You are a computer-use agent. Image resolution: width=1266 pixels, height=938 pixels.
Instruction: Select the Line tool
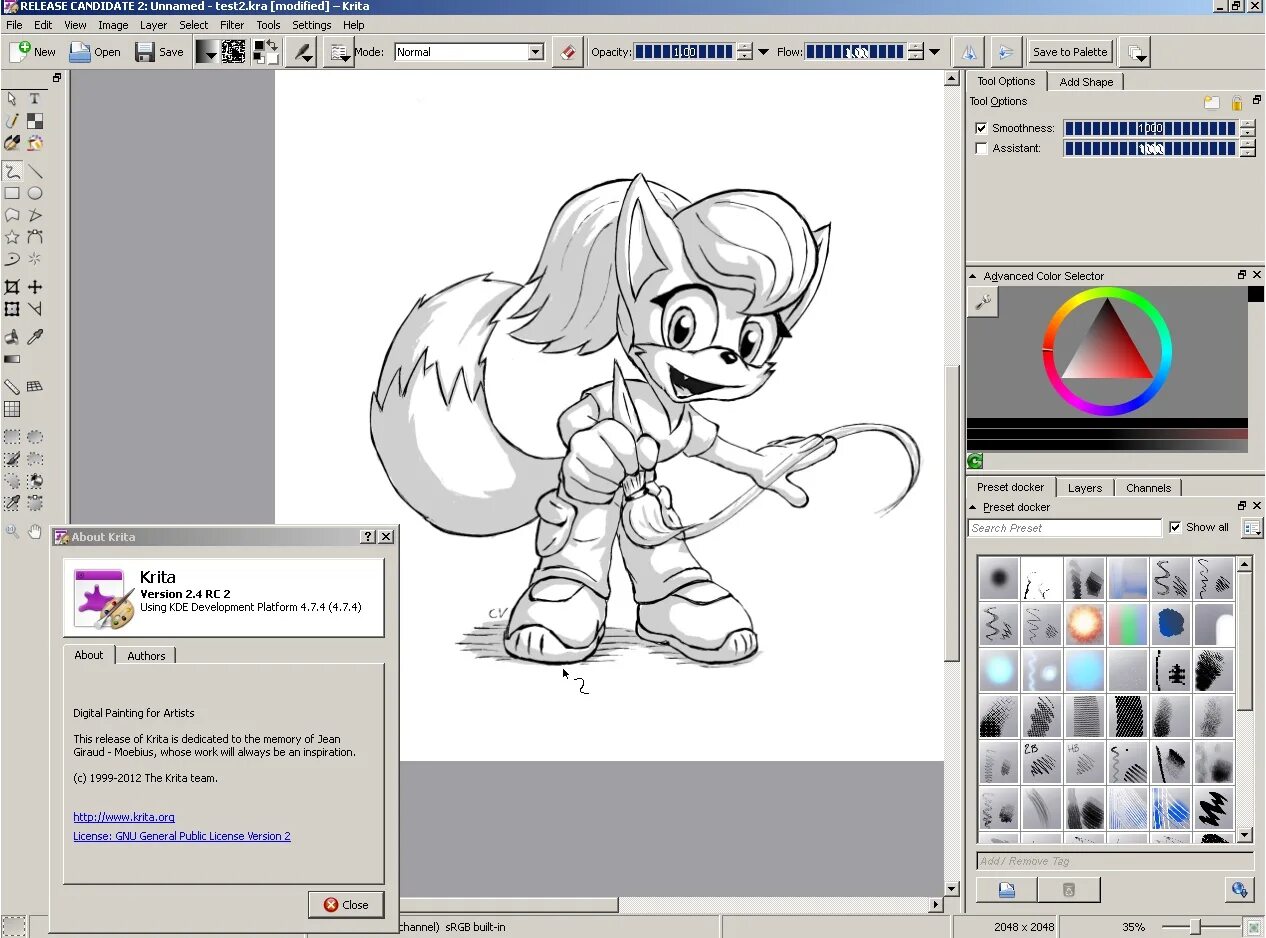[x=34, y=171]
